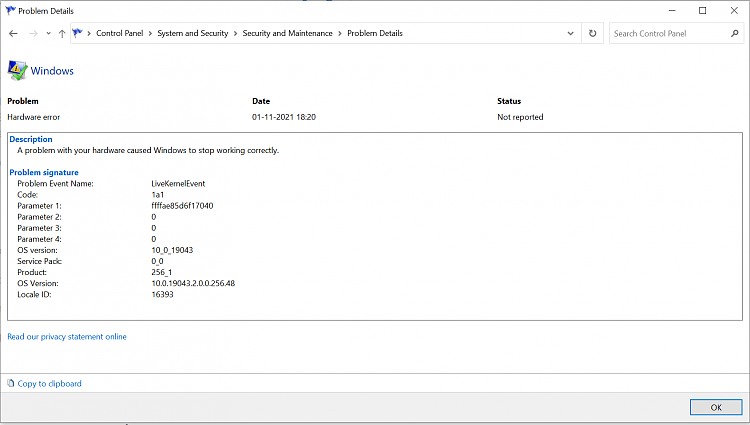The width and height of the screenshot is (750, 425).
Task: Open the recent locations dropdown arrow
Action: tap(48, 33)
